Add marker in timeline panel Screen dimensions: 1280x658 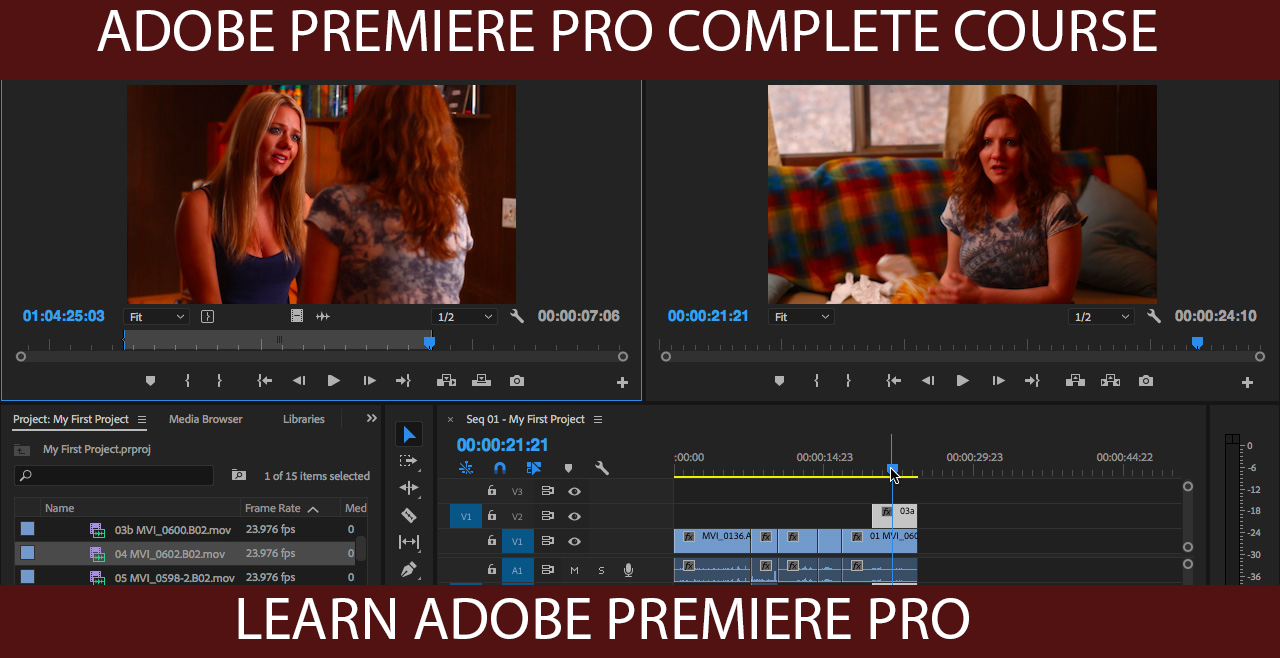pyautogui.click(x=568, y=468)
